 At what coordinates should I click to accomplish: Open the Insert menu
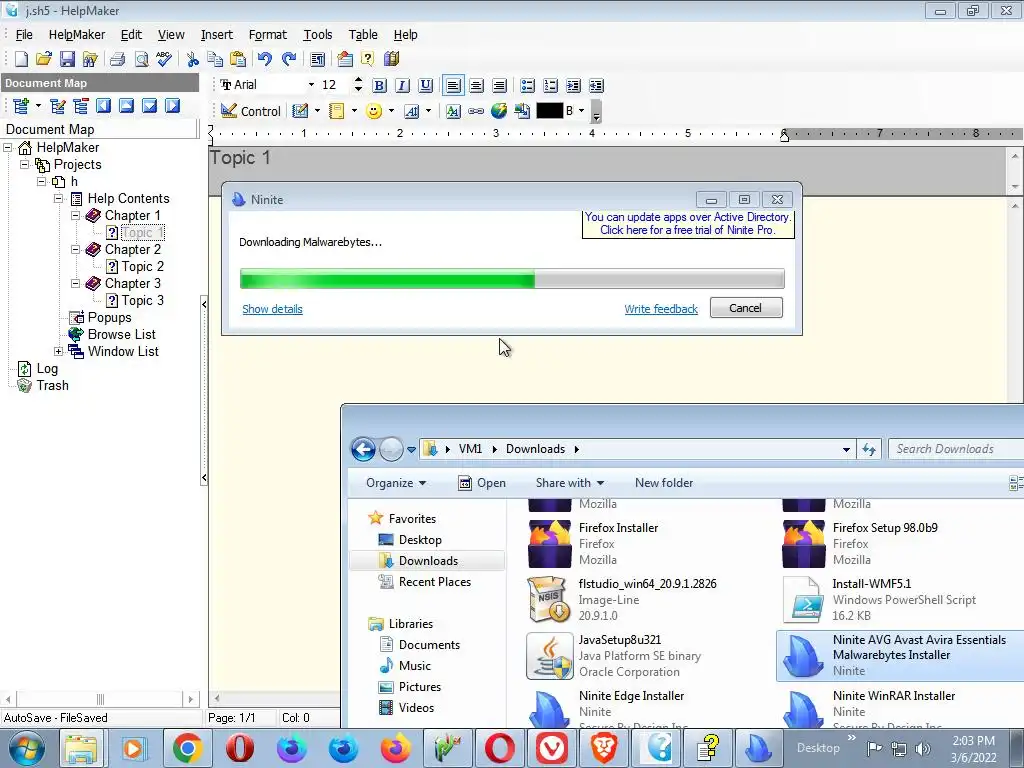coord(217,35)
